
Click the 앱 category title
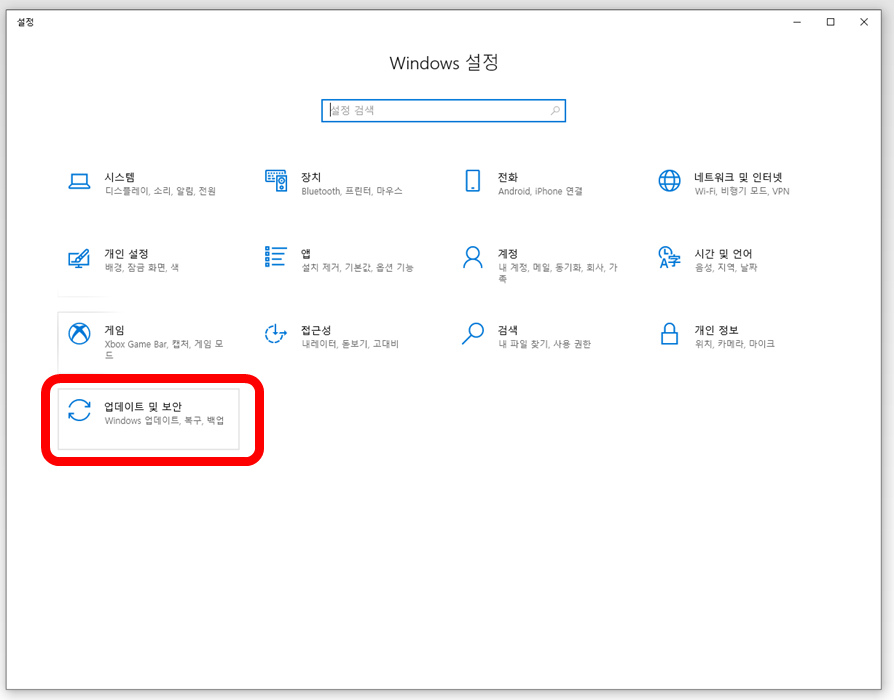click(x=306, y=254)
